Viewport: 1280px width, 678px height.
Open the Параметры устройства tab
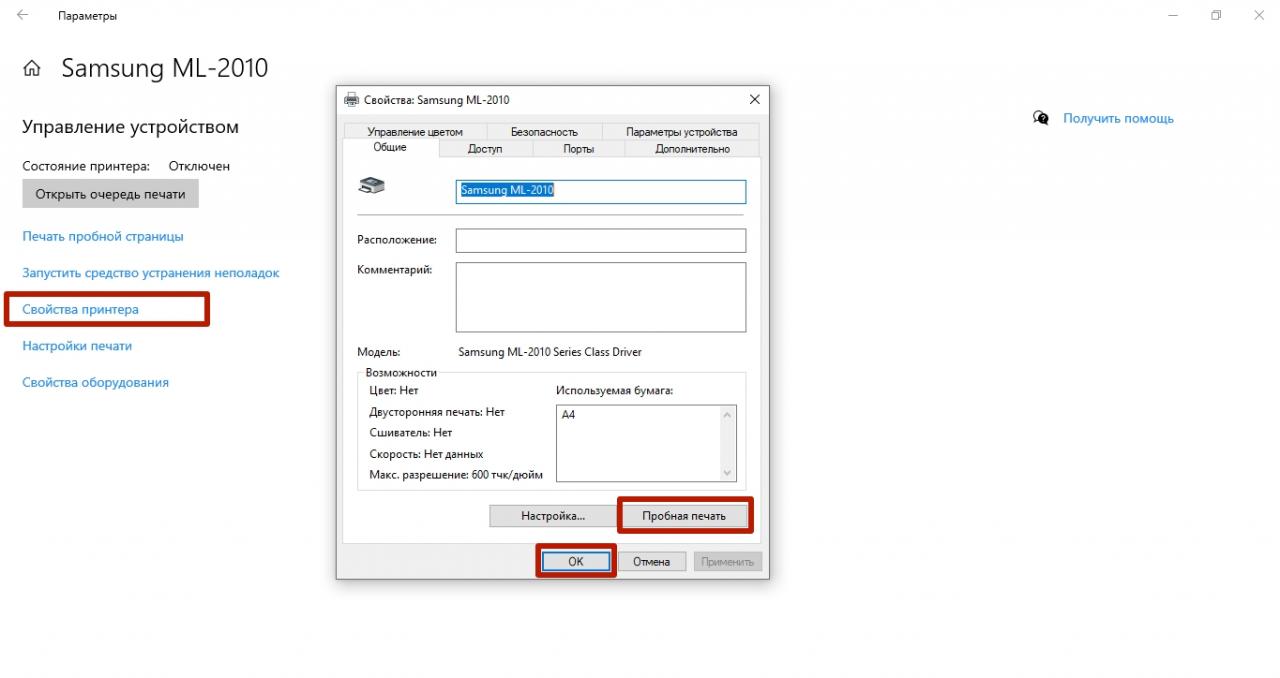click(x=681, y=132)
